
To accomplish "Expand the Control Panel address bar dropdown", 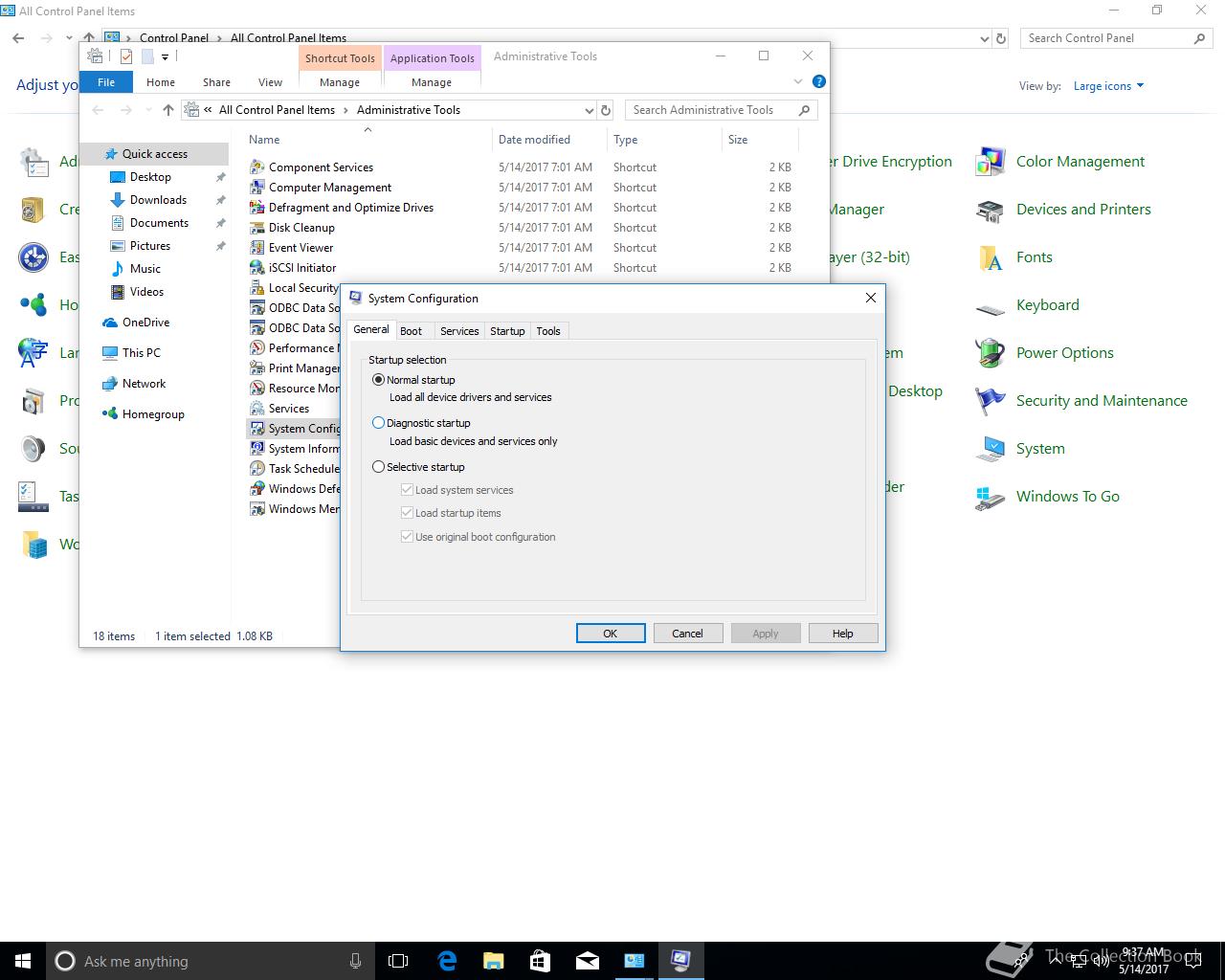I will click(985, 39).
